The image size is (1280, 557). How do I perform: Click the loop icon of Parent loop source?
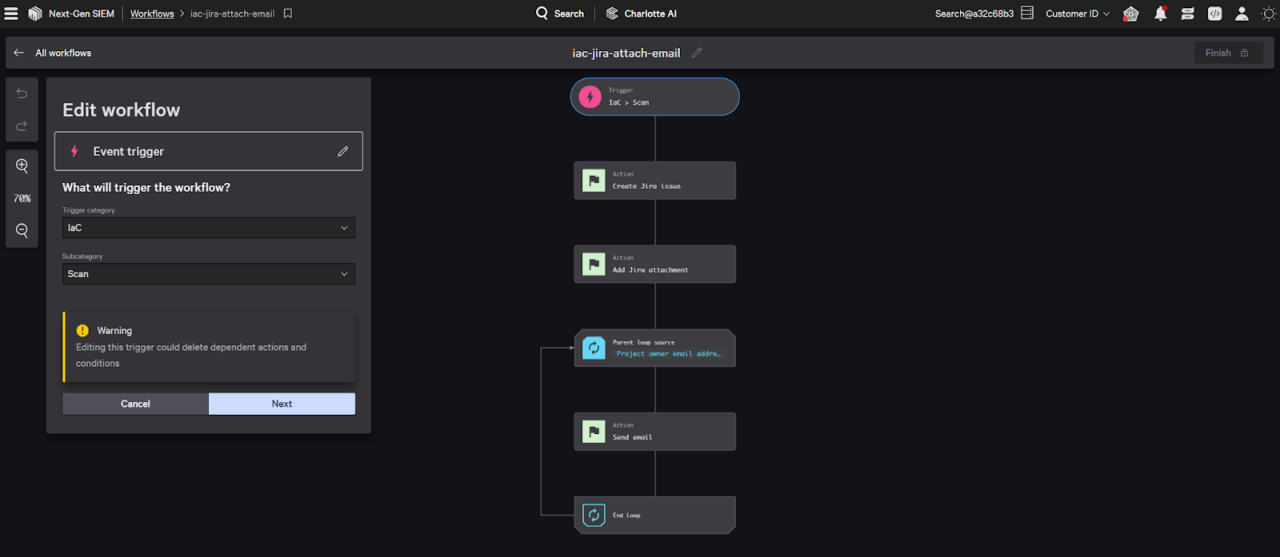(x=594, y=348)
